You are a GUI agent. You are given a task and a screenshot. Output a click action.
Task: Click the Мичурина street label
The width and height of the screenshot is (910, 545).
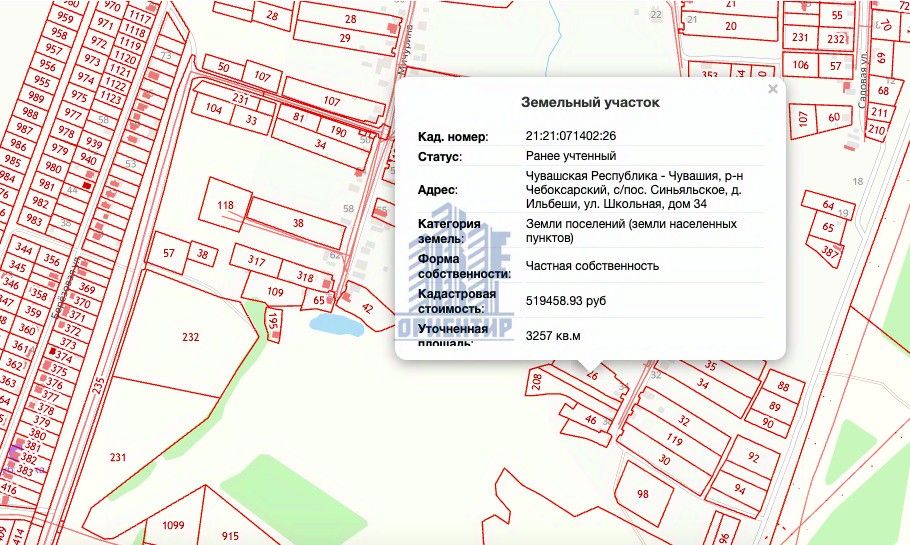405,50
